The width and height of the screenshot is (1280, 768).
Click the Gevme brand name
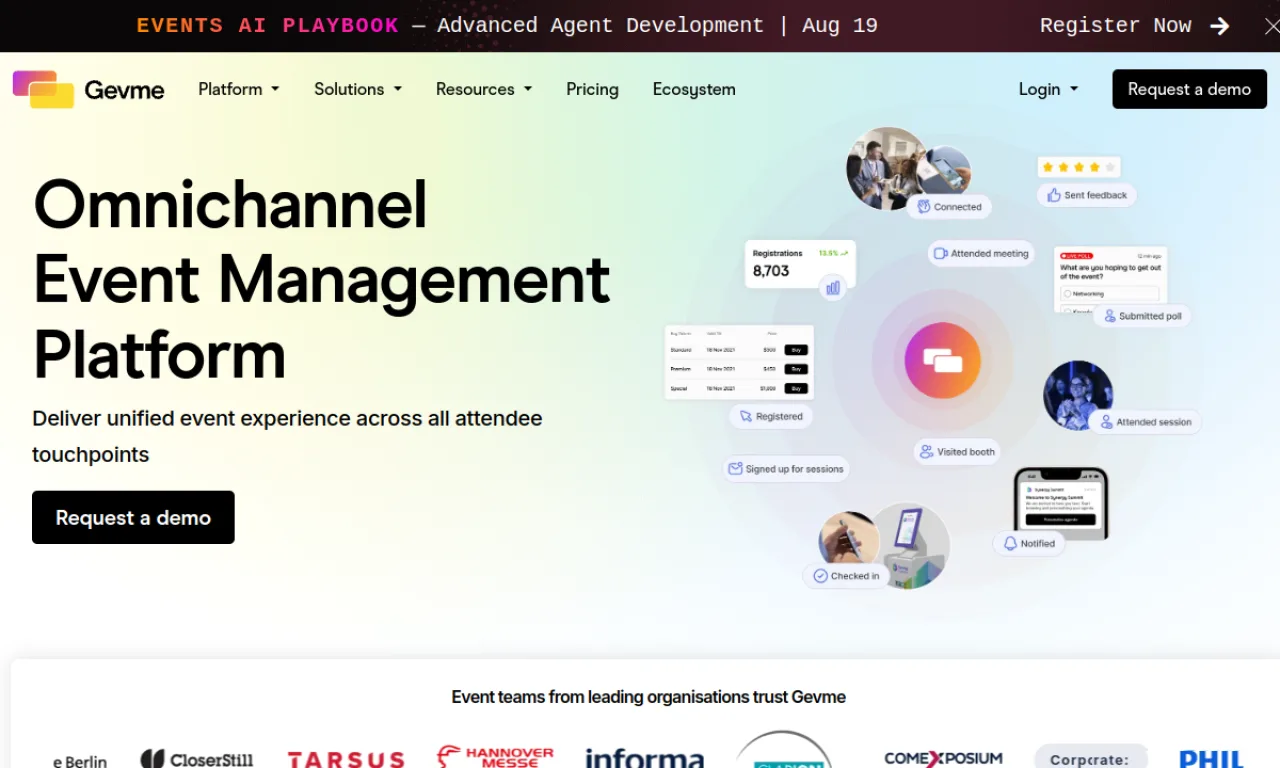point(124,90)
